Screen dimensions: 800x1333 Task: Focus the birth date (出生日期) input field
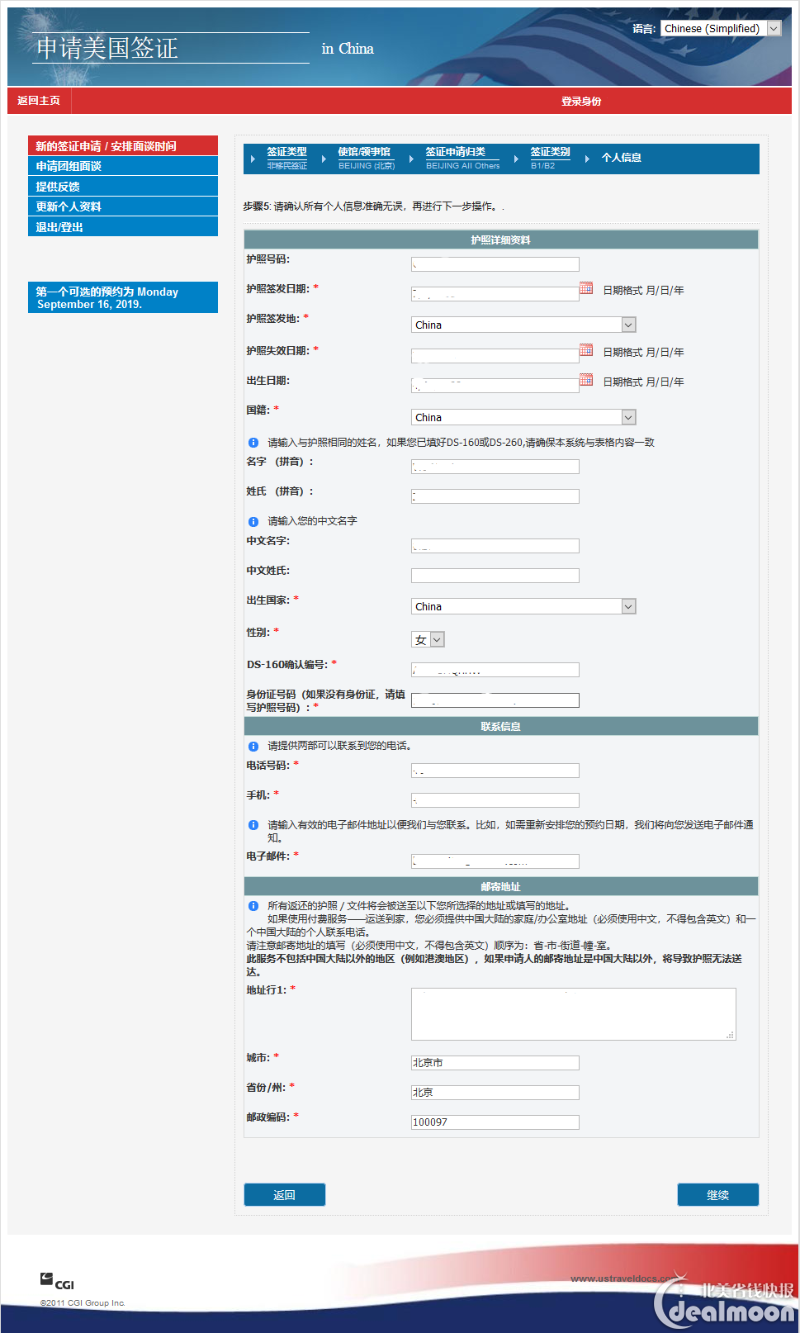coord(495,386)
